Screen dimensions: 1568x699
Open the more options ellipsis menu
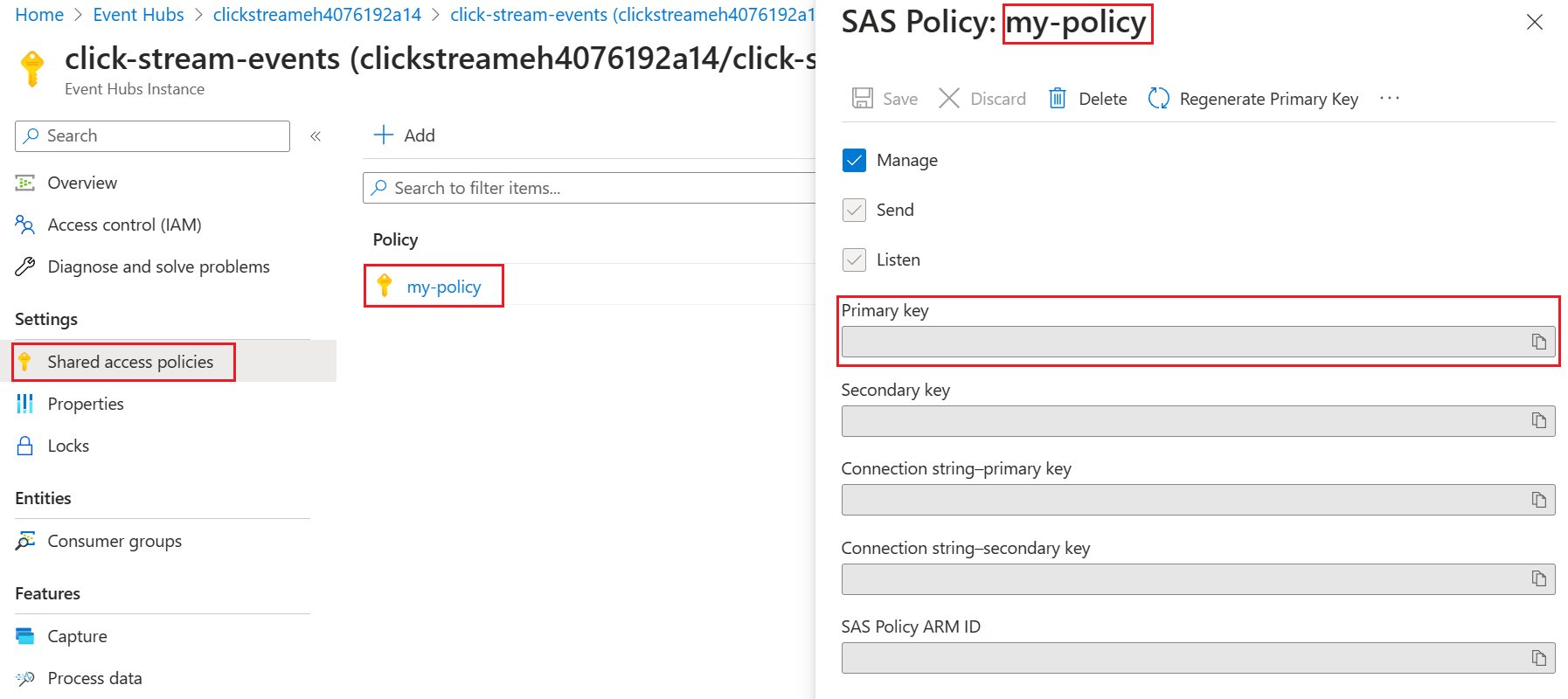tap(1389, 99)
